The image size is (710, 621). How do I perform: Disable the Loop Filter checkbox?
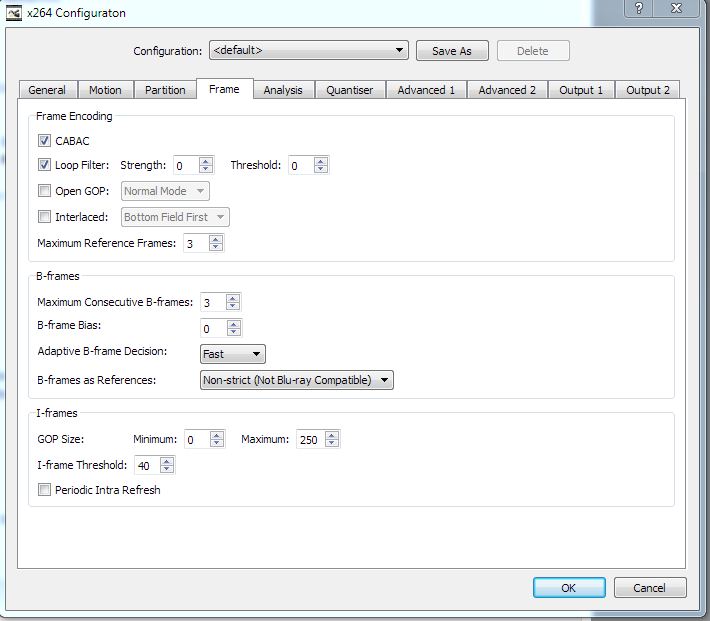pos(44,164)
